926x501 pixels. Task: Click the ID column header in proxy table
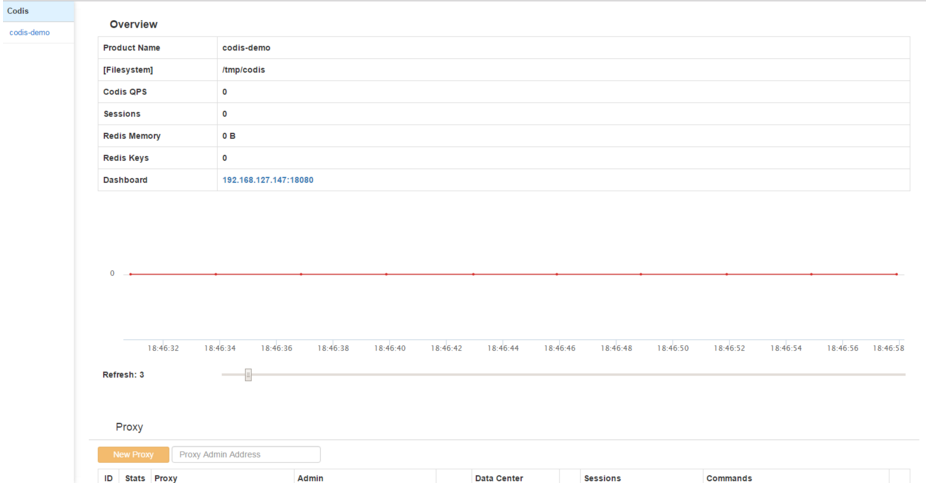(x=109, y=479)
